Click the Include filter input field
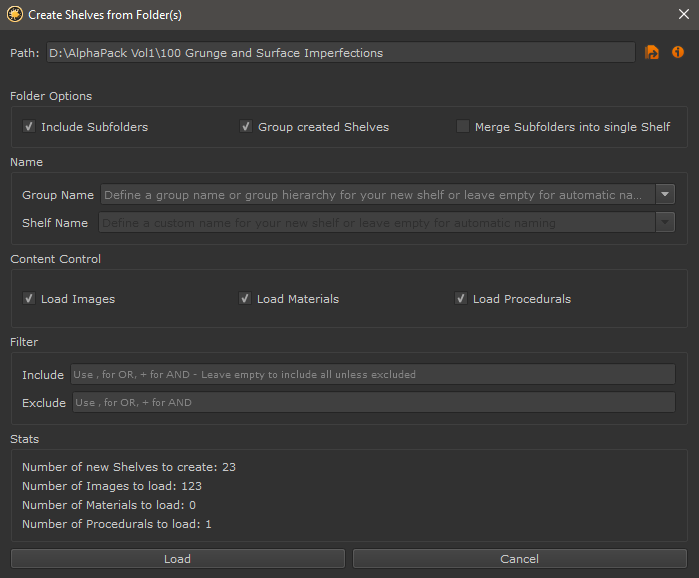The width and height of the screenshot is (699, 578). (372, 374)
